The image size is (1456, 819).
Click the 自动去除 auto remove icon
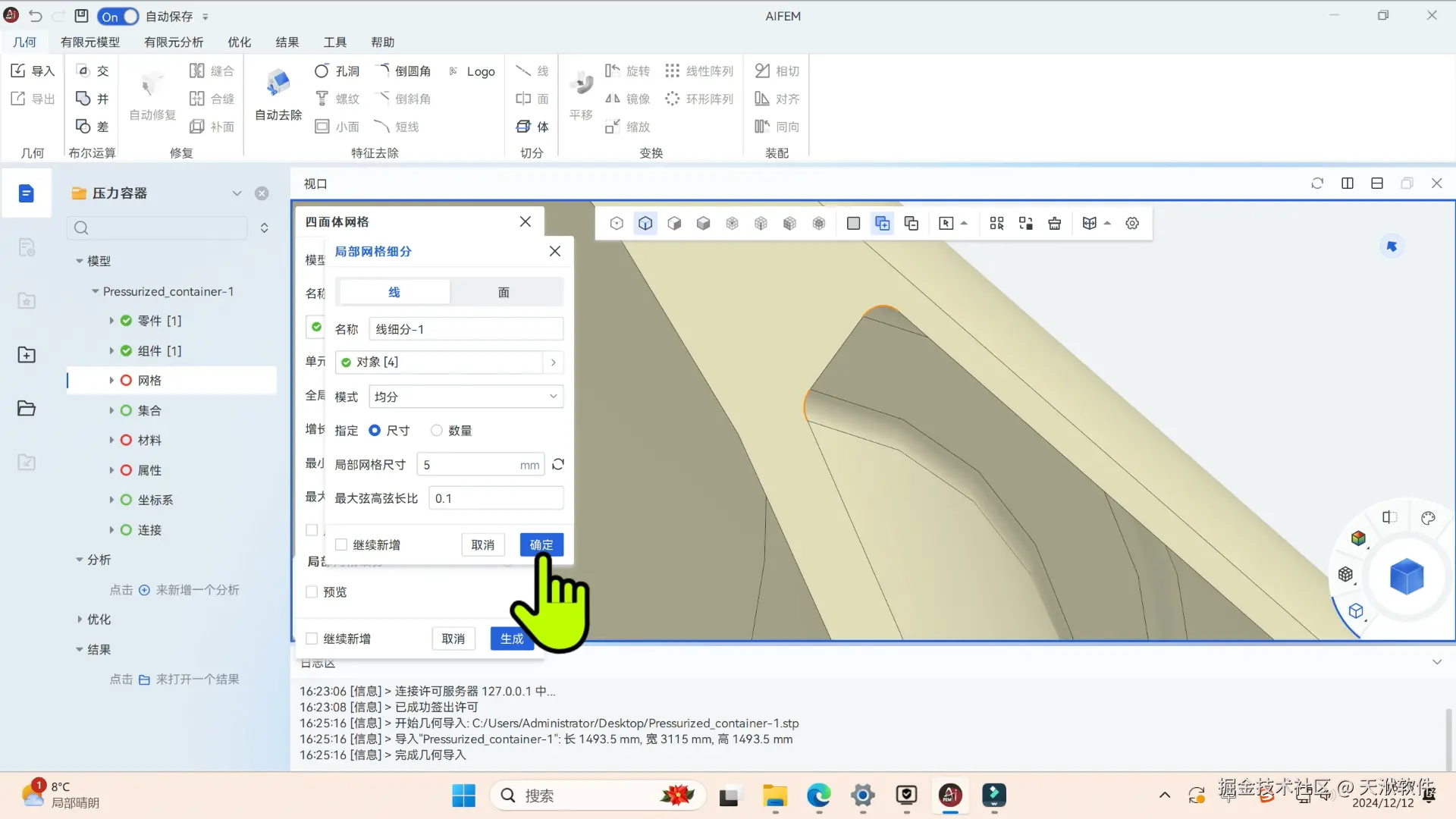point(278,83)
